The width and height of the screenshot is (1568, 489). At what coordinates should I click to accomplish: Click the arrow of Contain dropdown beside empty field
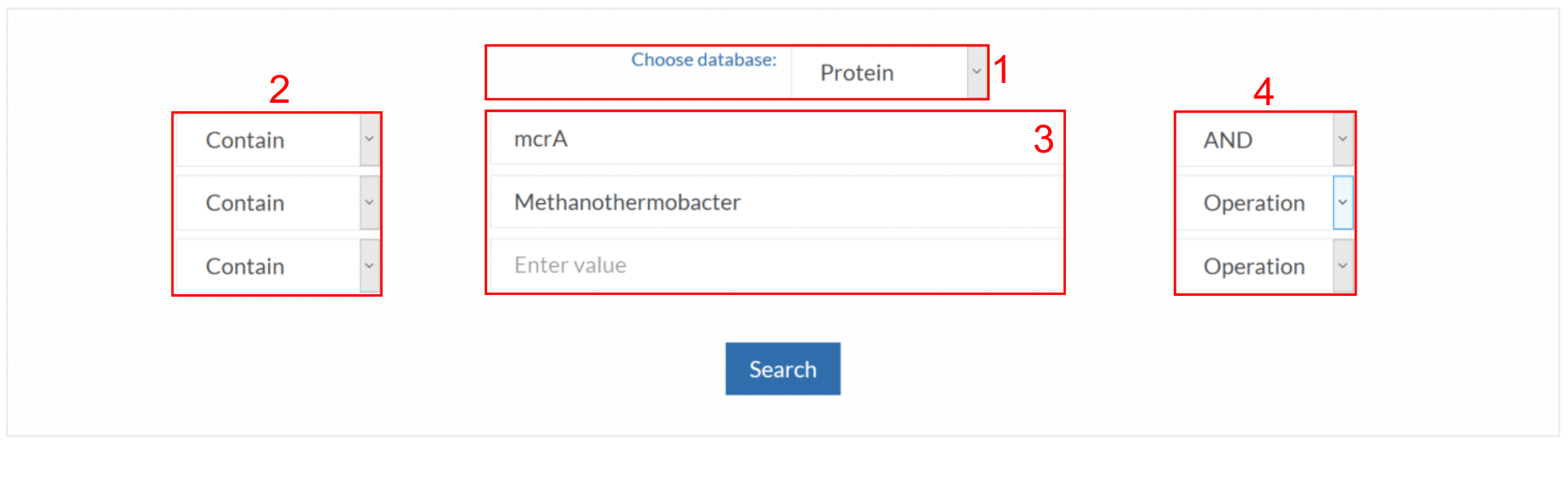click(369, 266)
